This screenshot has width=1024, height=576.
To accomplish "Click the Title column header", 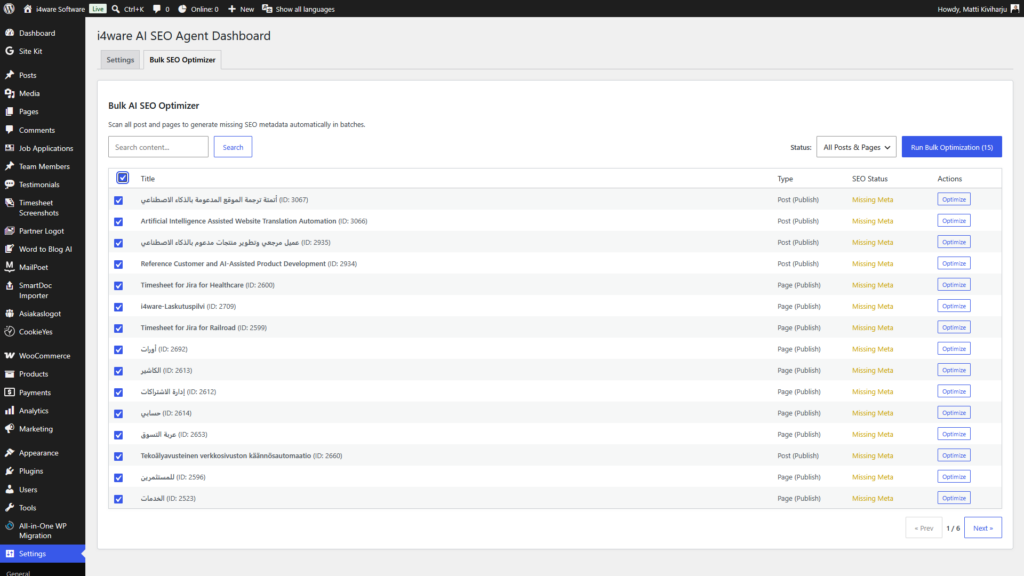I will click(x=148, y=178).
